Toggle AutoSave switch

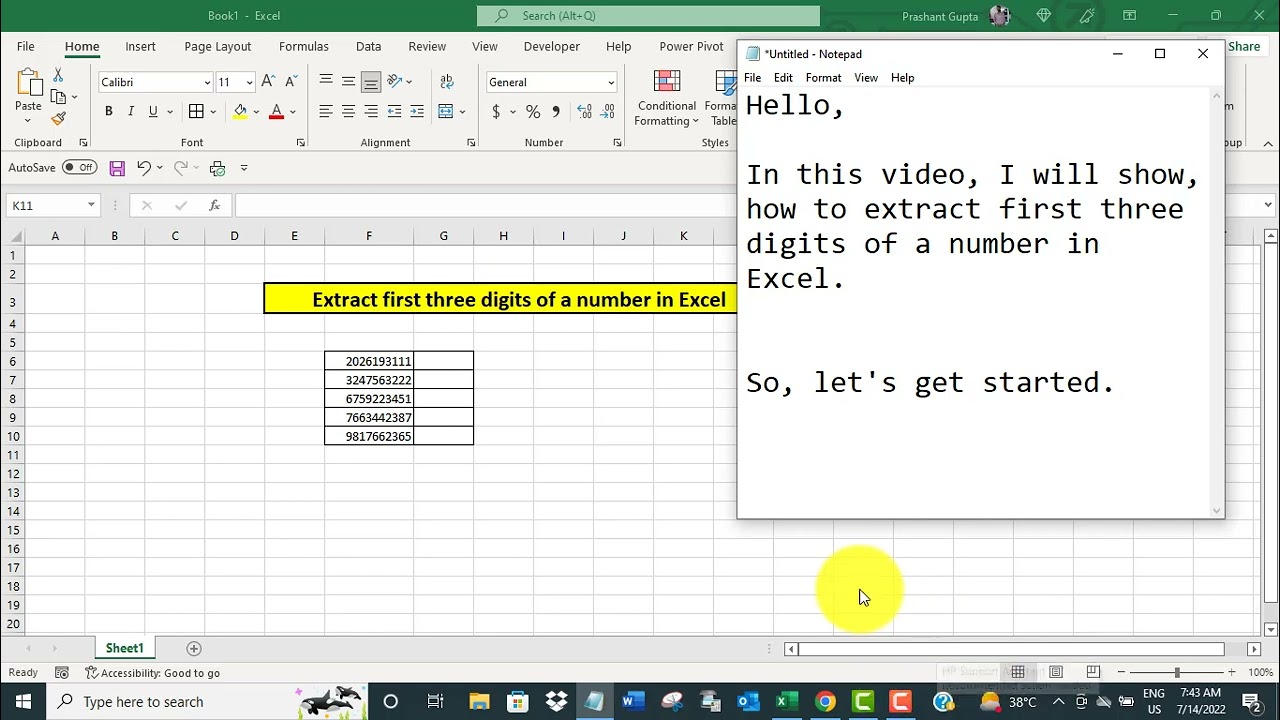pyautogui.click(x=79, y=168)
